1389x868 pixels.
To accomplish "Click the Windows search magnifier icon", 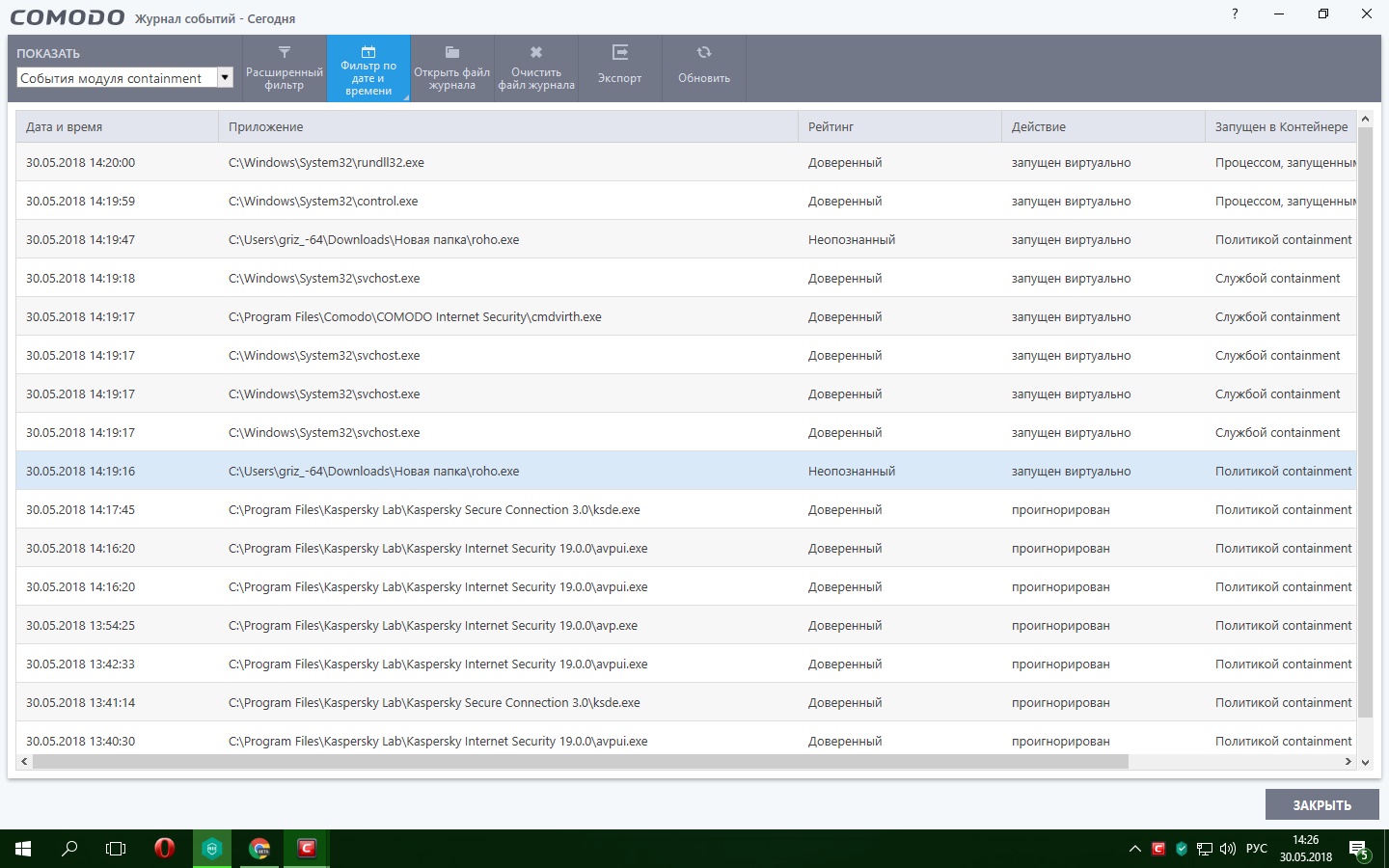I will click(69, 849).
